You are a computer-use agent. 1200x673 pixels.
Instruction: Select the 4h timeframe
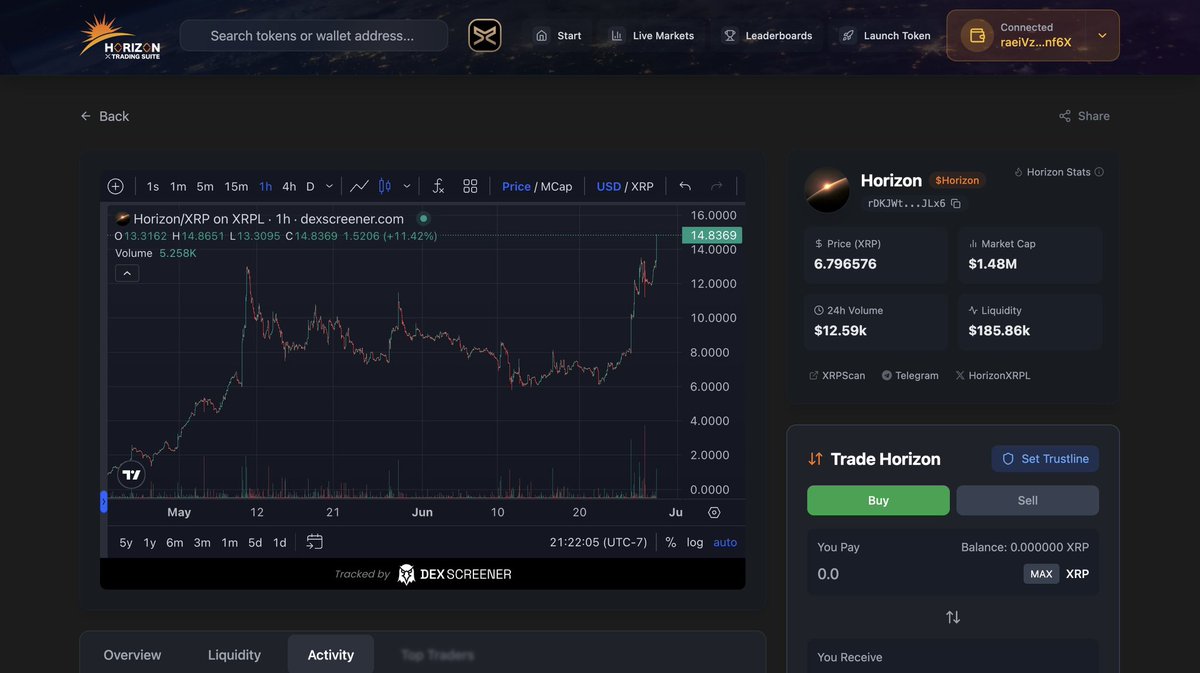289,186
